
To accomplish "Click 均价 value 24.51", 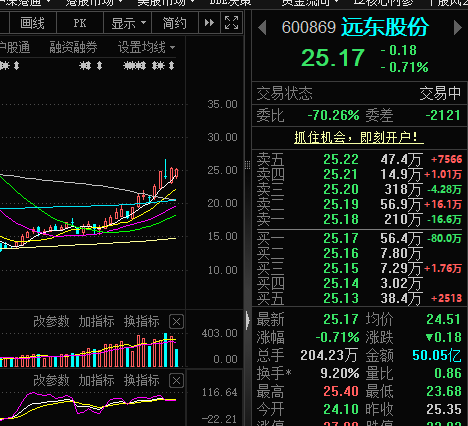I will (443, 319).
